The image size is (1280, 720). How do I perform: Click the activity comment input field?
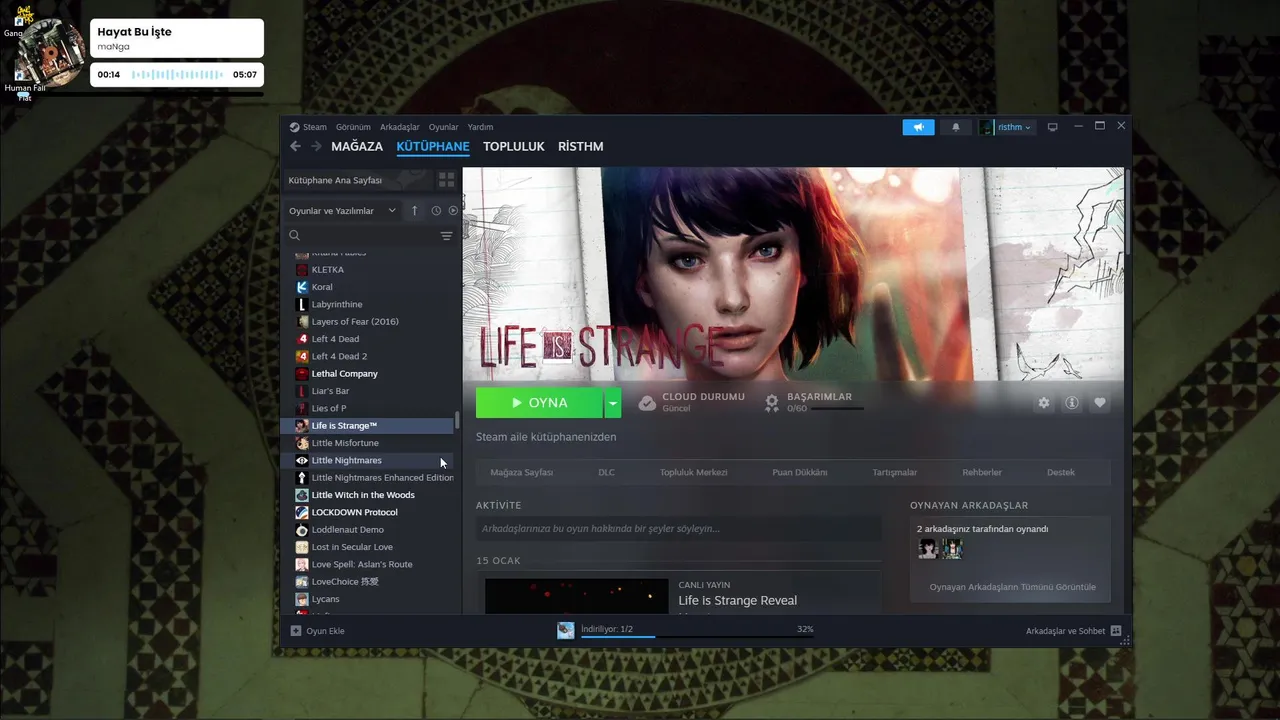pos(679,529)
